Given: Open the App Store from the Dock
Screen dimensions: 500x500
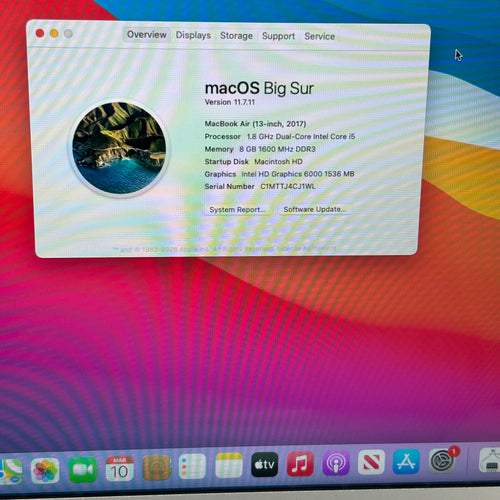Looking at the screenshot, I should (406, 462).
